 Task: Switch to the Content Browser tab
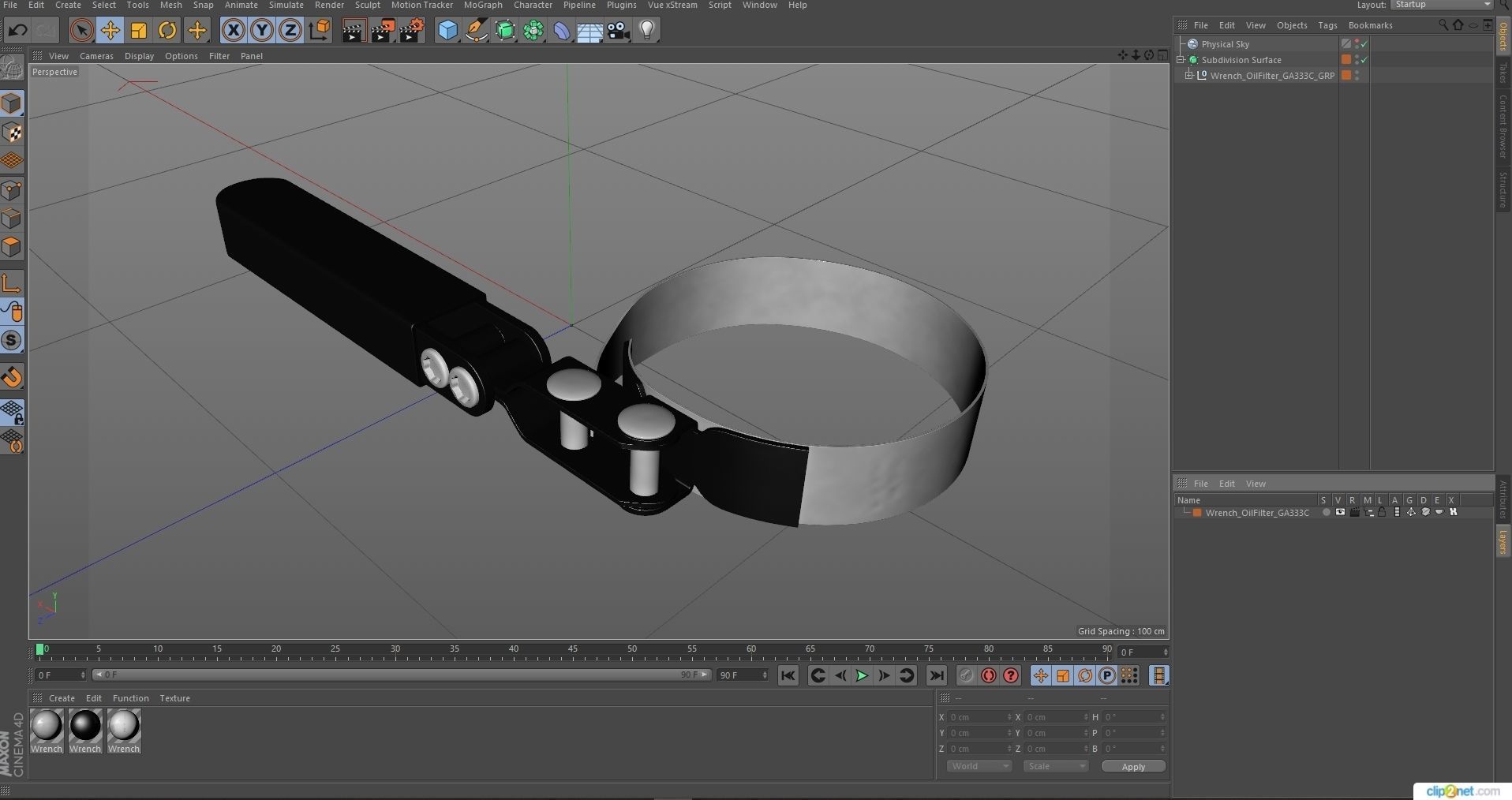click(x=1503, y=126)
